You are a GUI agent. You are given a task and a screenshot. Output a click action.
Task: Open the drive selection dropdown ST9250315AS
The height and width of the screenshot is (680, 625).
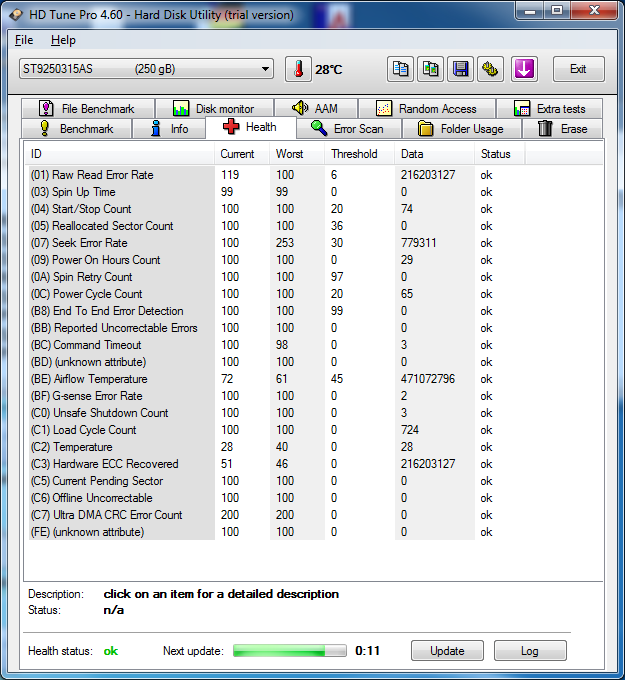click(x=146, y=69)
